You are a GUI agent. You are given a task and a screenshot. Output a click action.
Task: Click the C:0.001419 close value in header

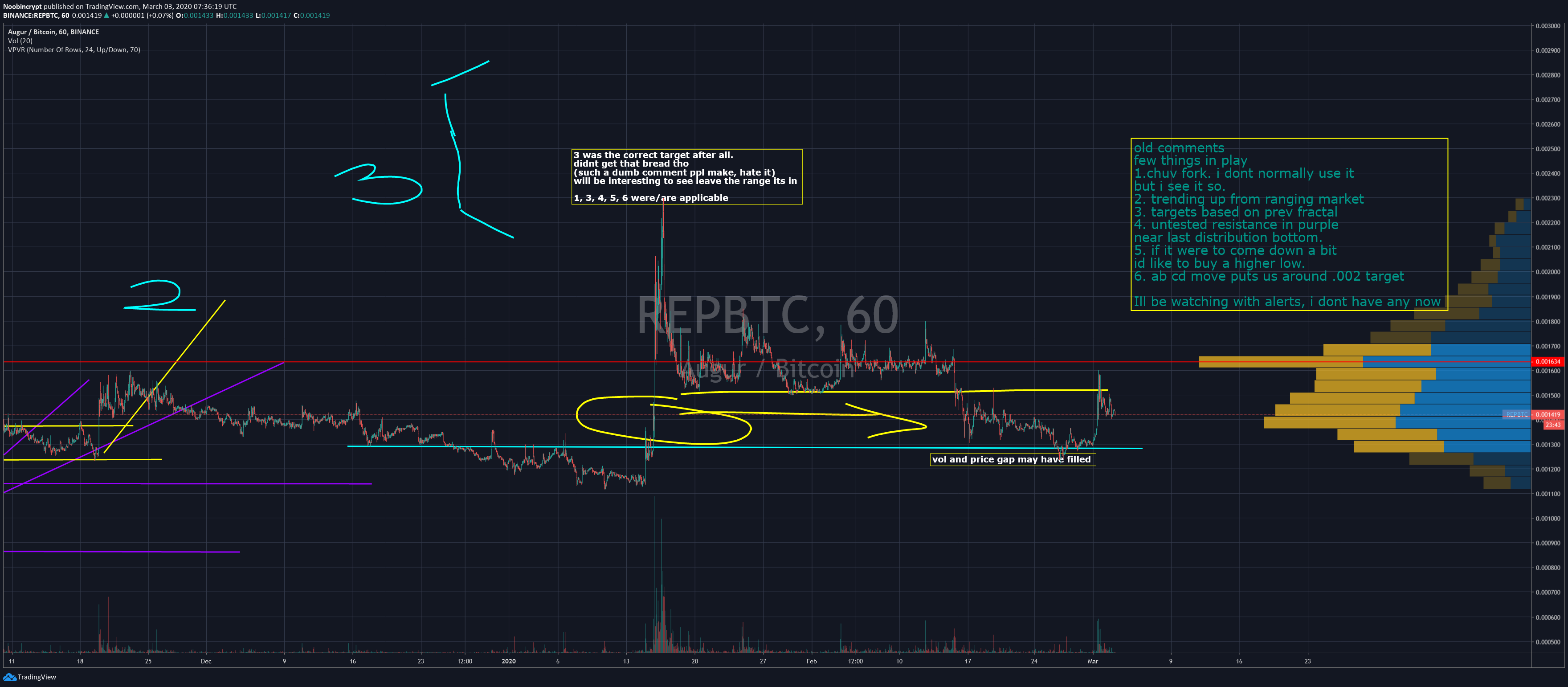point(311,15)
